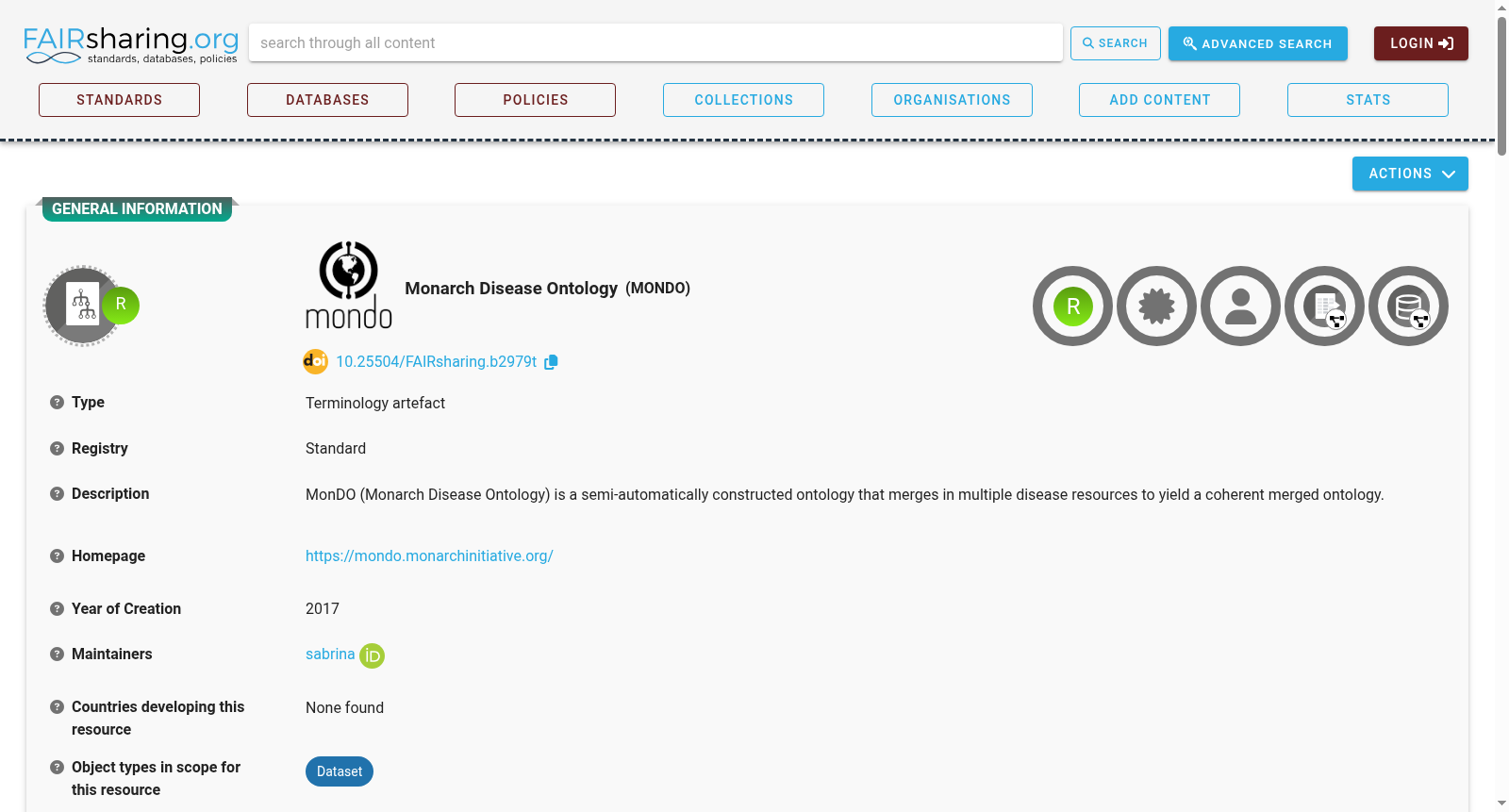1509x812 pixels.
Task: Open the Policies section
Action: click(x=535, y=100)
